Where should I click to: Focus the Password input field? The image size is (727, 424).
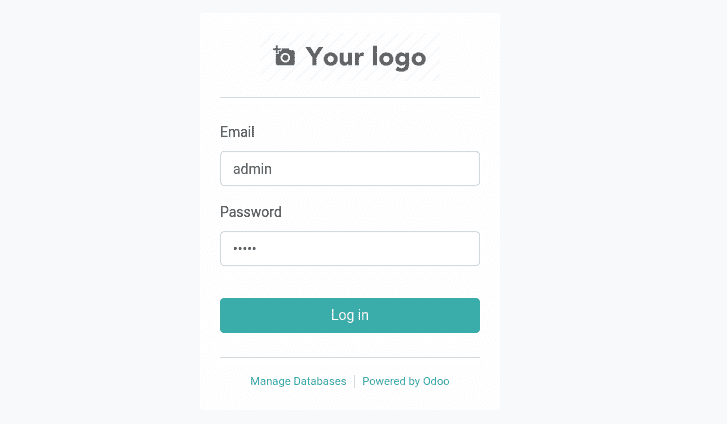[x=350, y=249]
